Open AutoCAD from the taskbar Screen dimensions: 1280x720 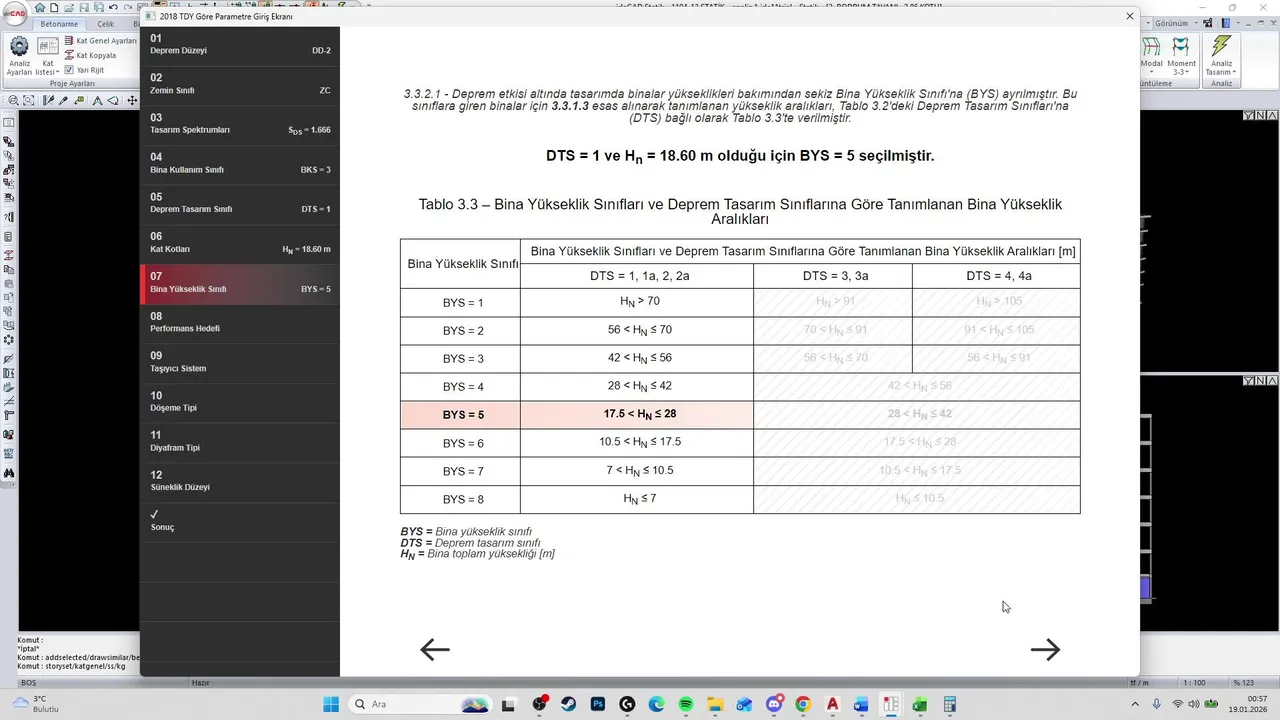point(832,704)
